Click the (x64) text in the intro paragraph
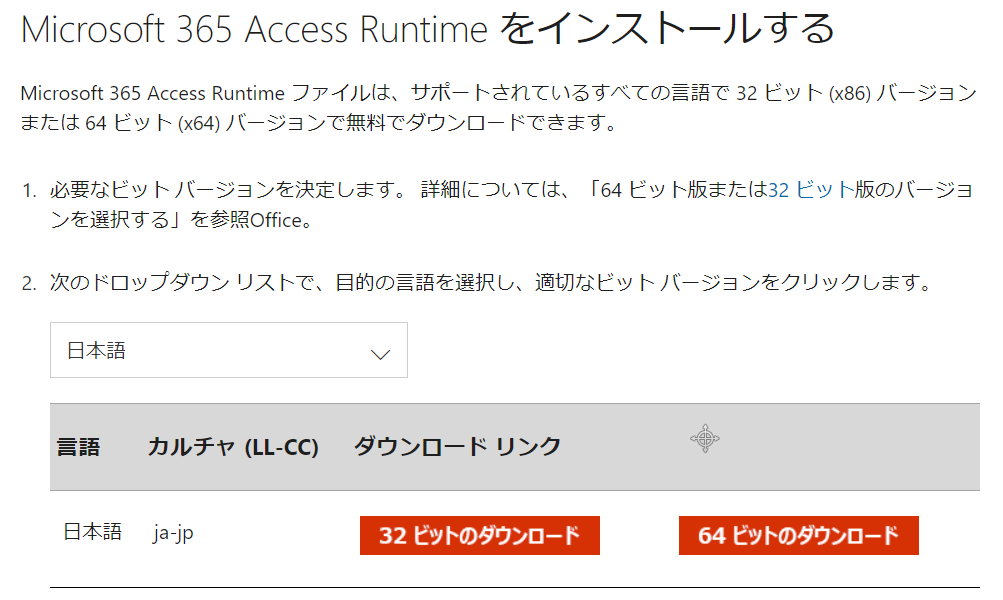Viewport: 1003px width, 600px height. pos(198,124)
